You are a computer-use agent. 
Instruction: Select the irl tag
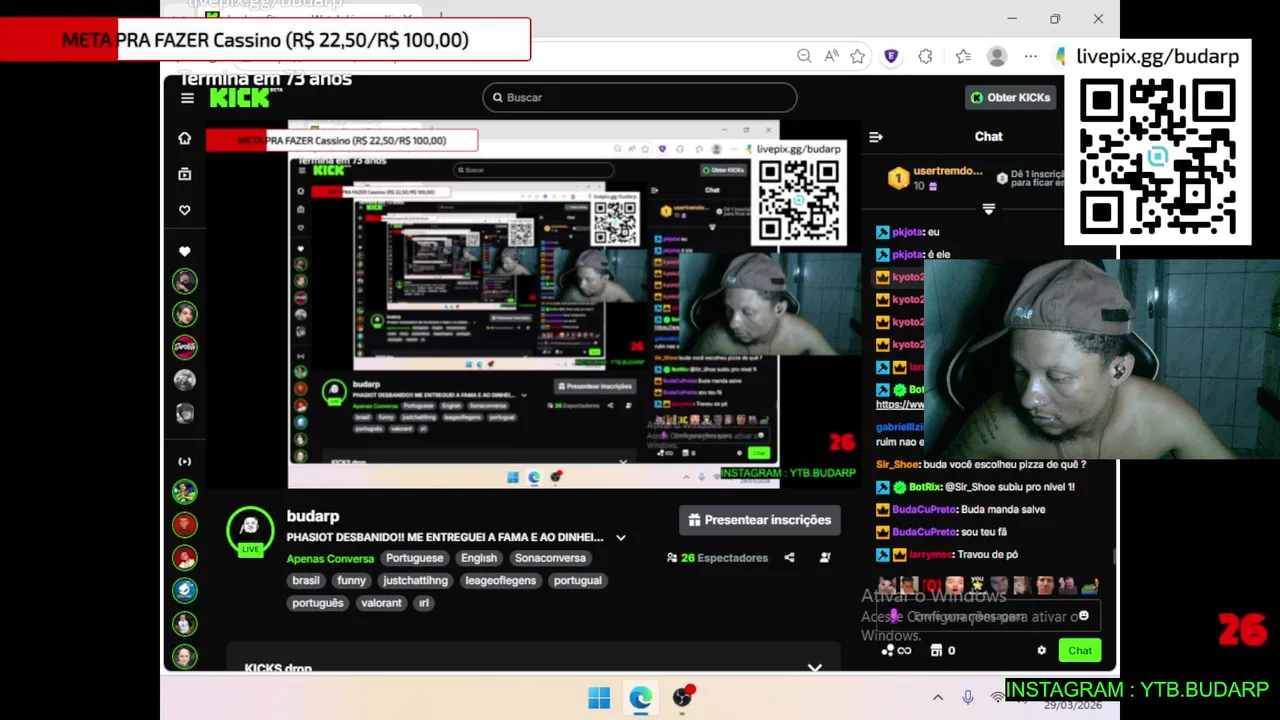(x=424, y=603)
